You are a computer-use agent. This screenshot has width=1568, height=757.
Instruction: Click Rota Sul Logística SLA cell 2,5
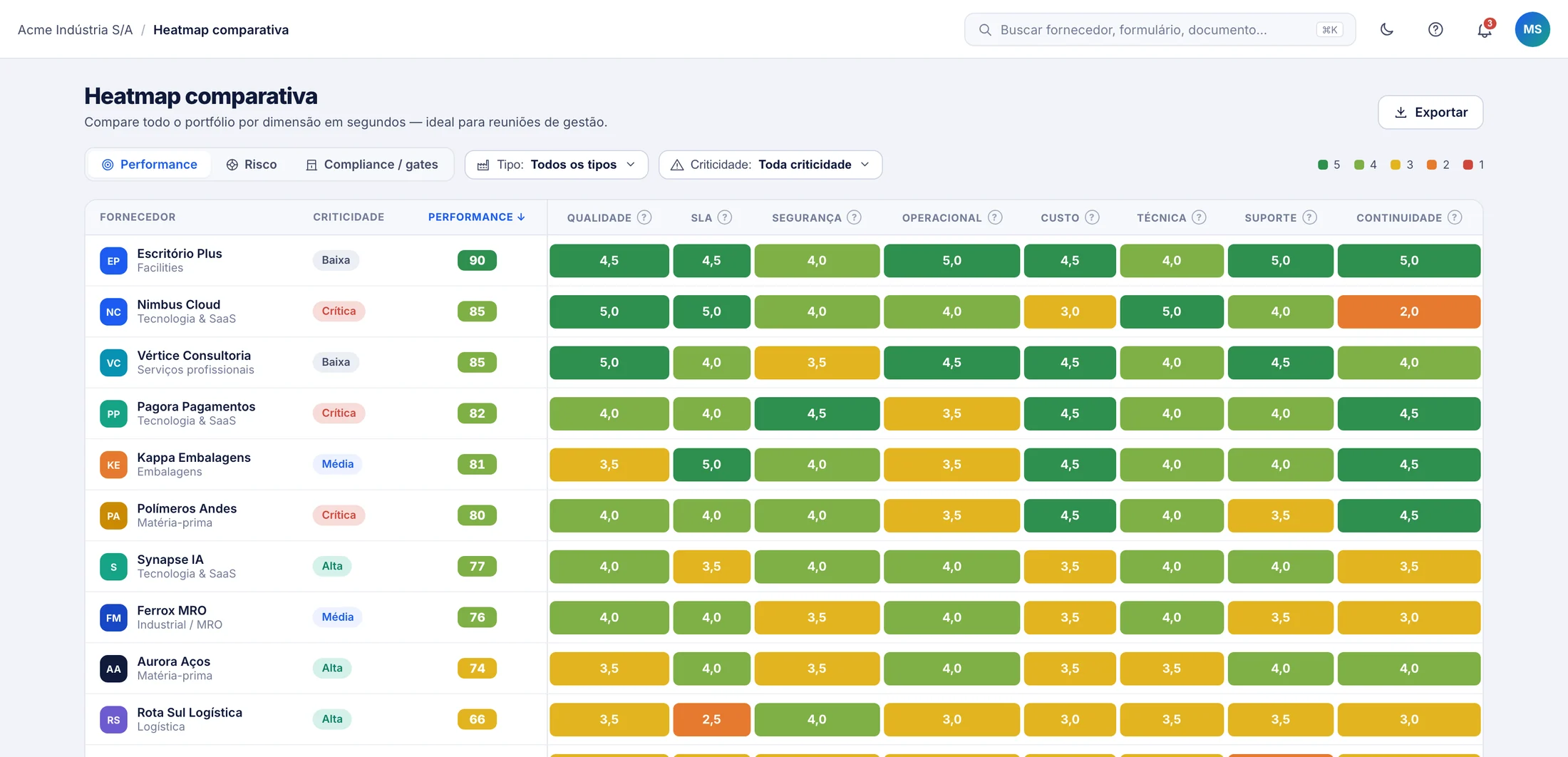[711, 719]
